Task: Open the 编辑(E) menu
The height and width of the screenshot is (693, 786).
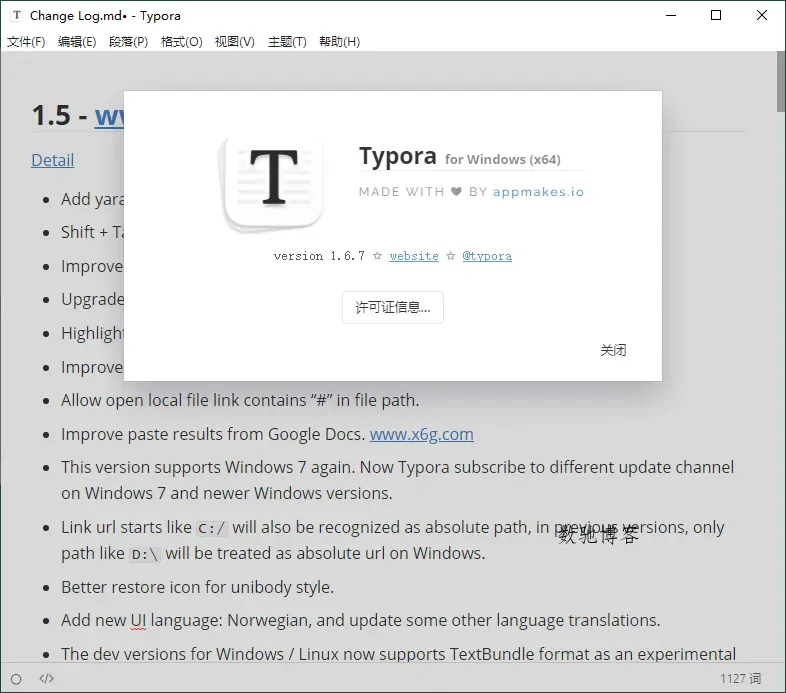Action: tap(77, 42)
